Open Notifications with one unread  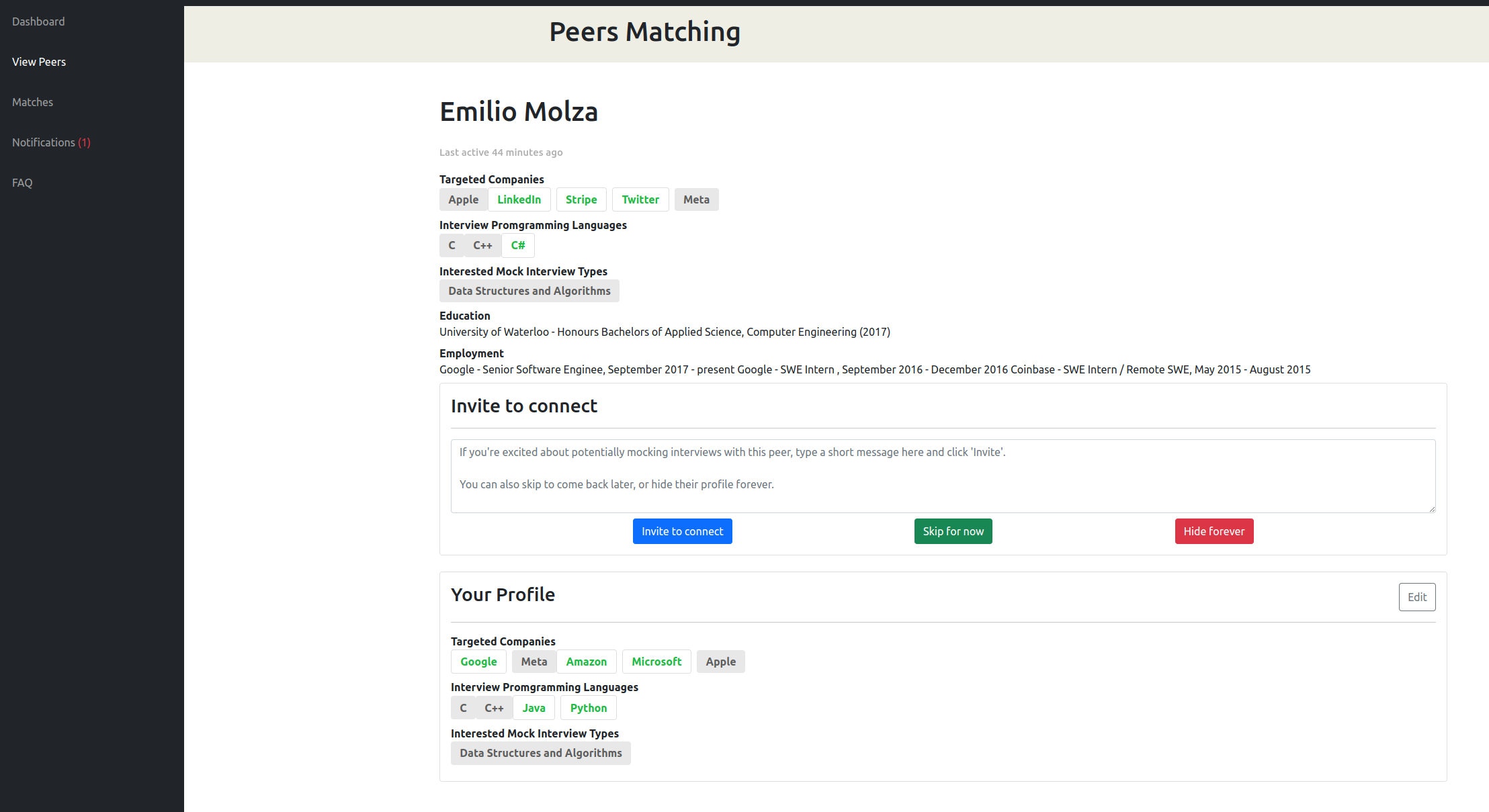[x=51, y=142]
